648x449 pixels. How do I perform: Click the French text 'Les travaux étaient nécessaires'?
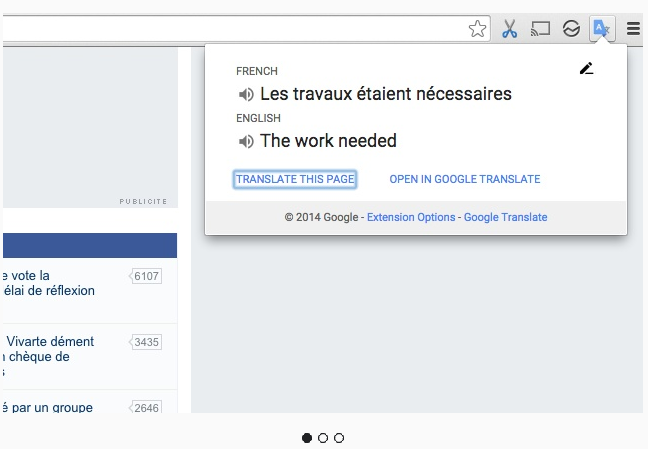(386, 94)
